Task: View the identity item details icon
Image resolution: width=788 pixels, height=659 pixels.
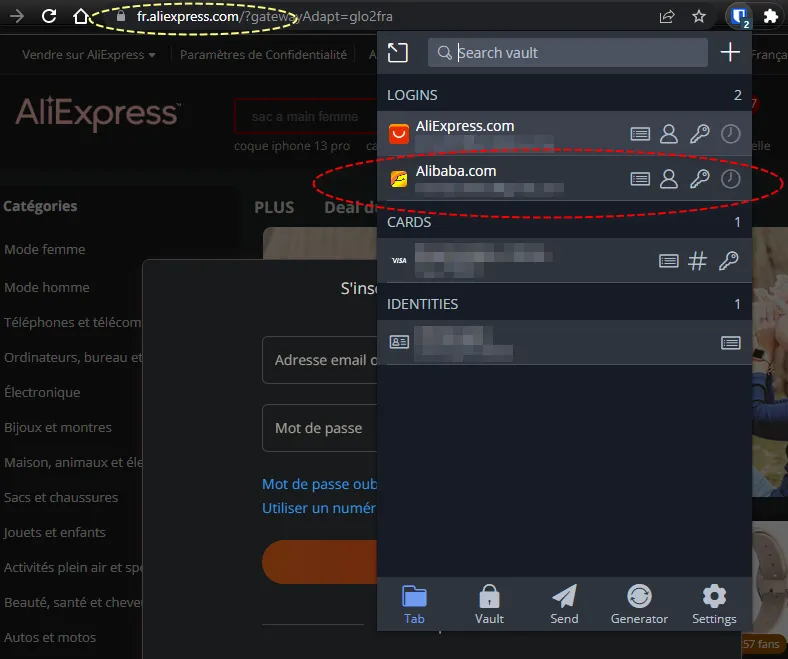Action: (730, 343)
